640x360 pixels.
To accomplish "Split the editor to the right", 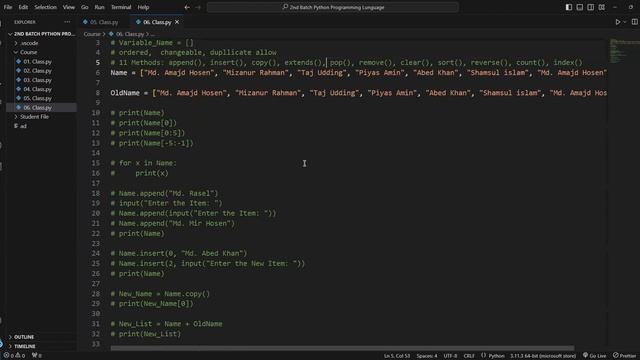I will (635, 22).
